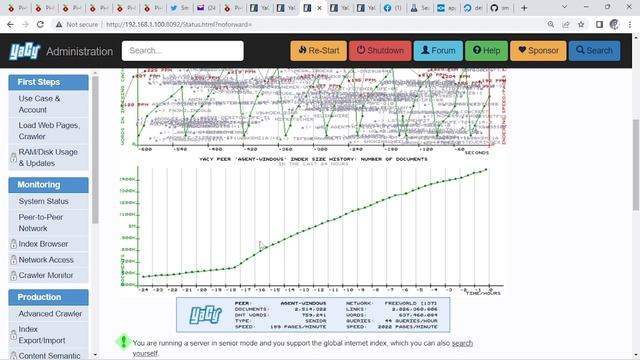The image size is (640, 360).
Task: Switch to tab right of the Facebook tab
Action: [x=420, y=8]
